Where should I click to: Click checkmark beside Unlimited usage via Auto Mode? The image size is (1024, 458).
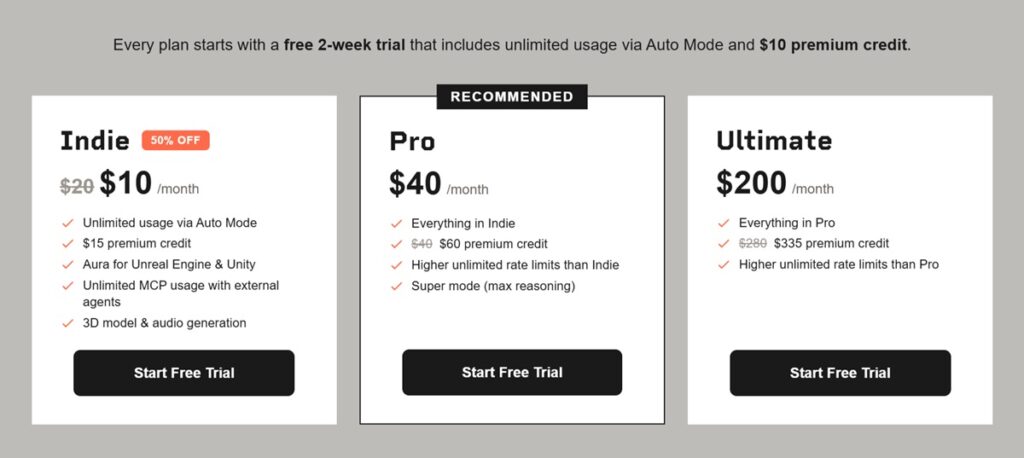pos(68,223)
